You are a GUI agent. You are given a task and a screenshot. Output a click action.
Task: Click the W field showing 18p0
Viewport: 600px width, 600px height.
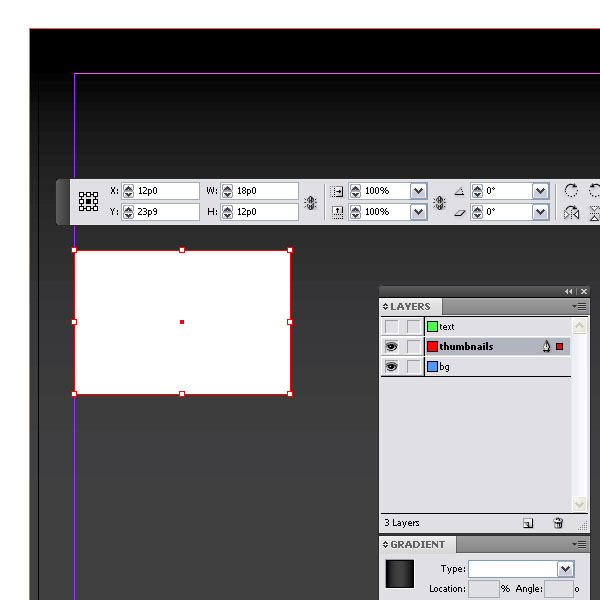click(x=266, y=191)
